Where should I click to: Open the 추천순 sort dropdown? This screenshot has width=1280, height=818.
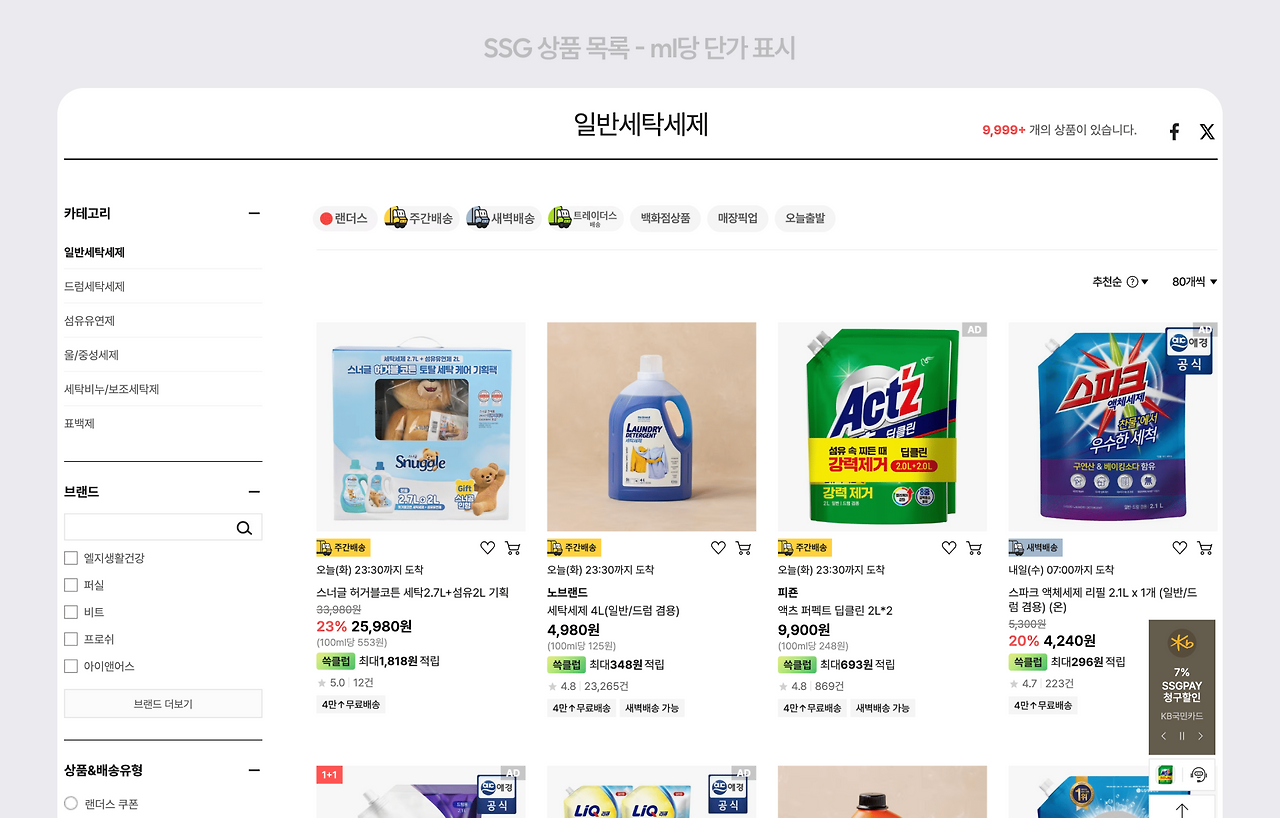[1120, 282]
